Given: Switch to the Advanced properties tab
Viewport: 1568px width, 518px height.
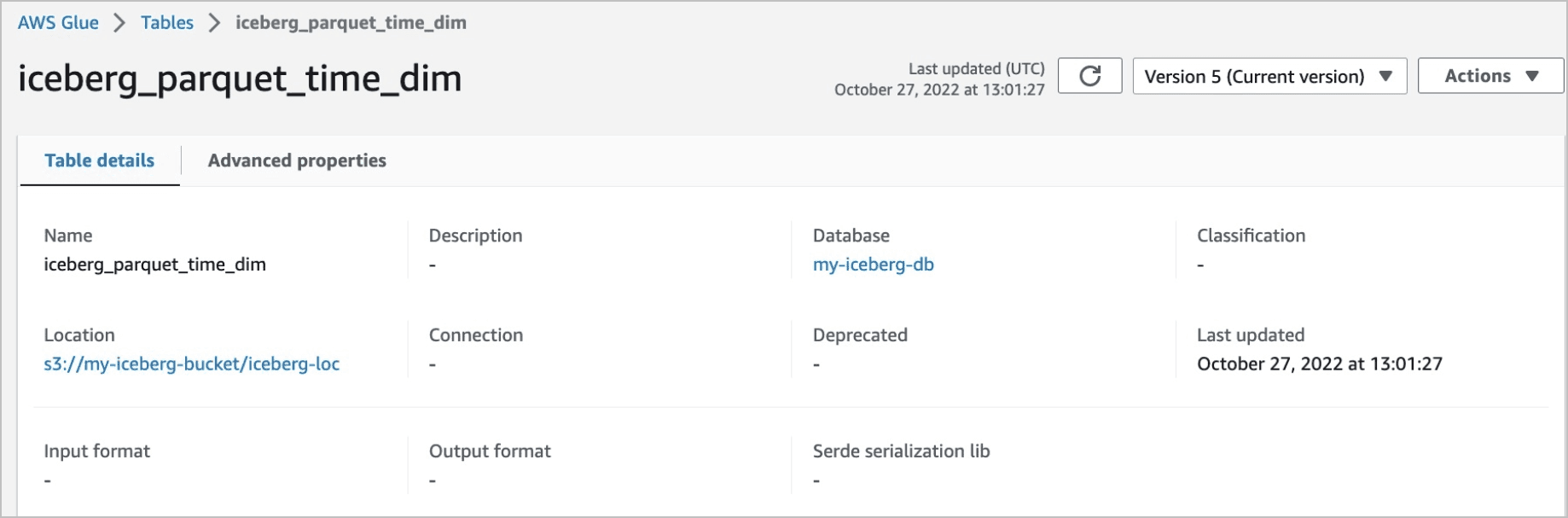Looking at the screenshot, I should (x=295, y=160).
